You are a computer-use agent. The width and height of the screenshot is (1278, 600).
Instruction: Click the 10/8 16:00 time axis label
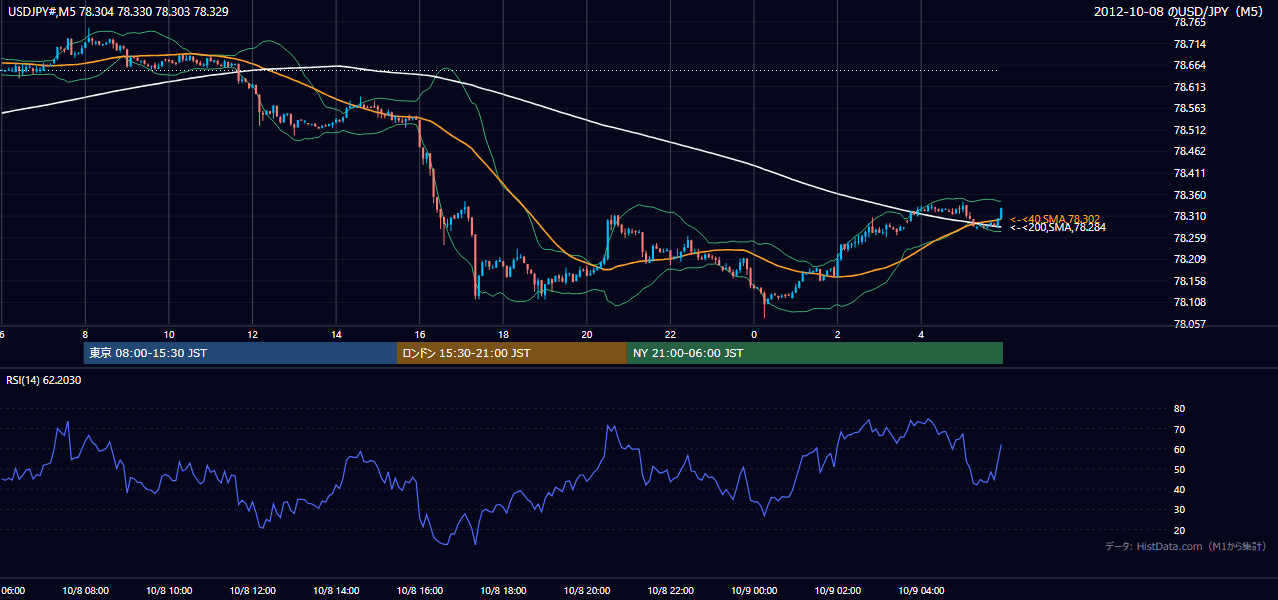click(x=420, y=591)
